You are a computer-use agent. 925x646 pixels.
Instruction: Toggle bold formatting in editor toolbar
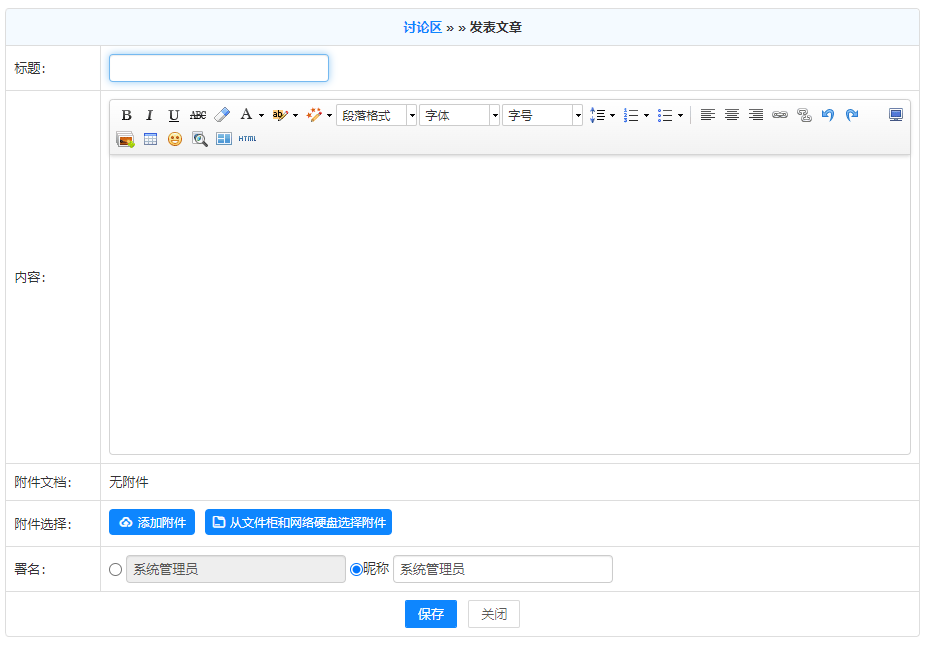(x=126, y=115)
